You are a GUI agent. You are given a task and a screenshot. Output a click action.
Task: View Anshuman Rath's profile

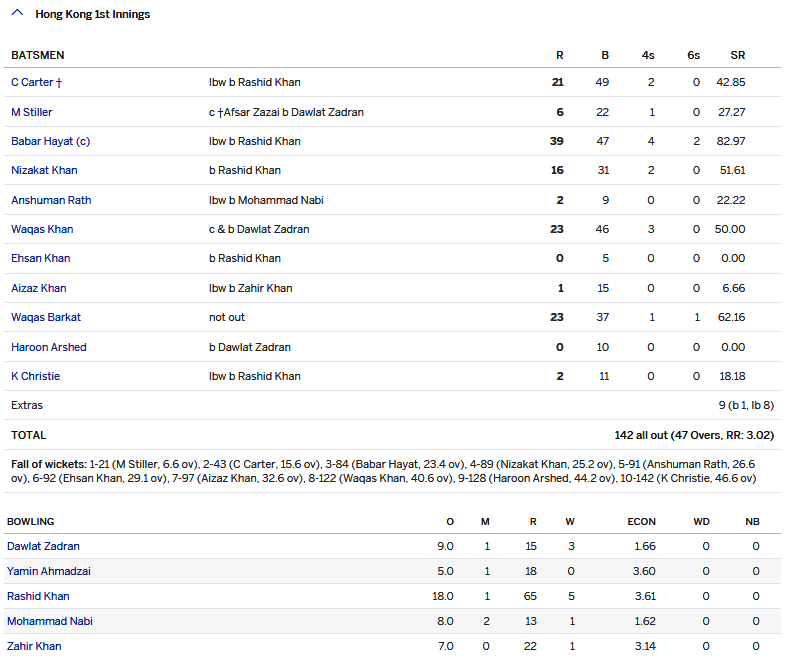[51, 200]
